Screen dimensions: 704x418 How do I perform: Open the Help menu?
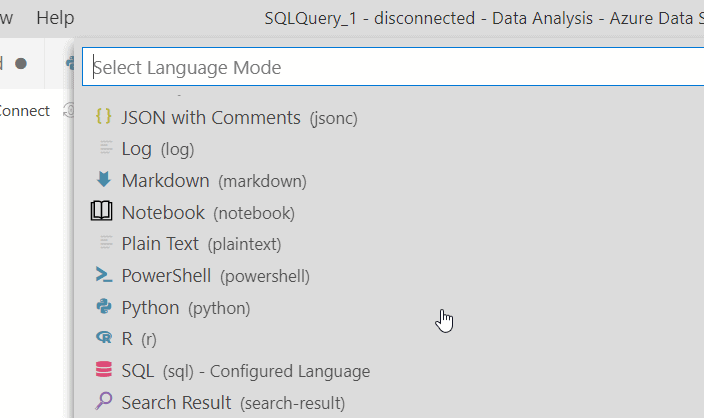pyautogui.click(x=55, y=18)
